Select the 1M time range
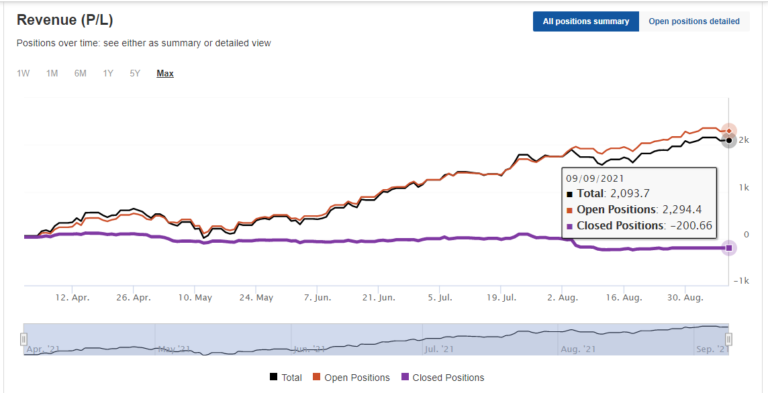The width and height of the screenshot is (768, 393). click(52, 74)
